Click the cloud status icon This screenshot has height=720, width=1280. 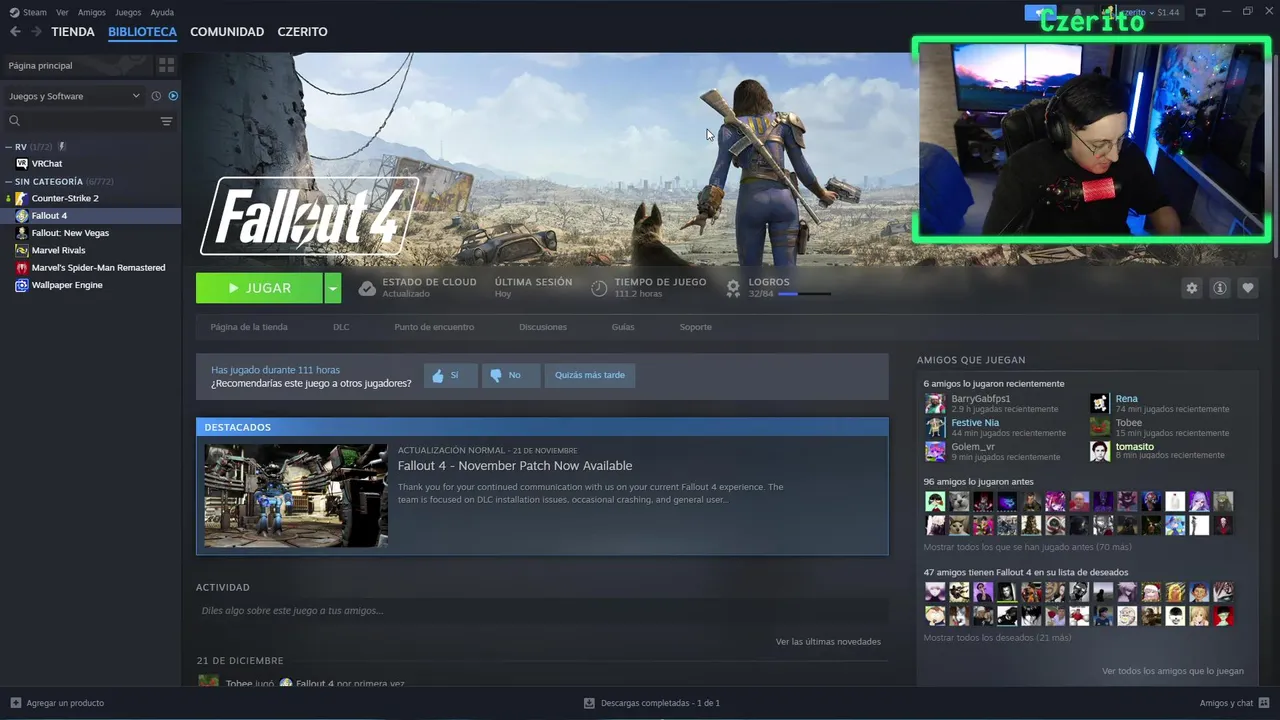(367, 288)
